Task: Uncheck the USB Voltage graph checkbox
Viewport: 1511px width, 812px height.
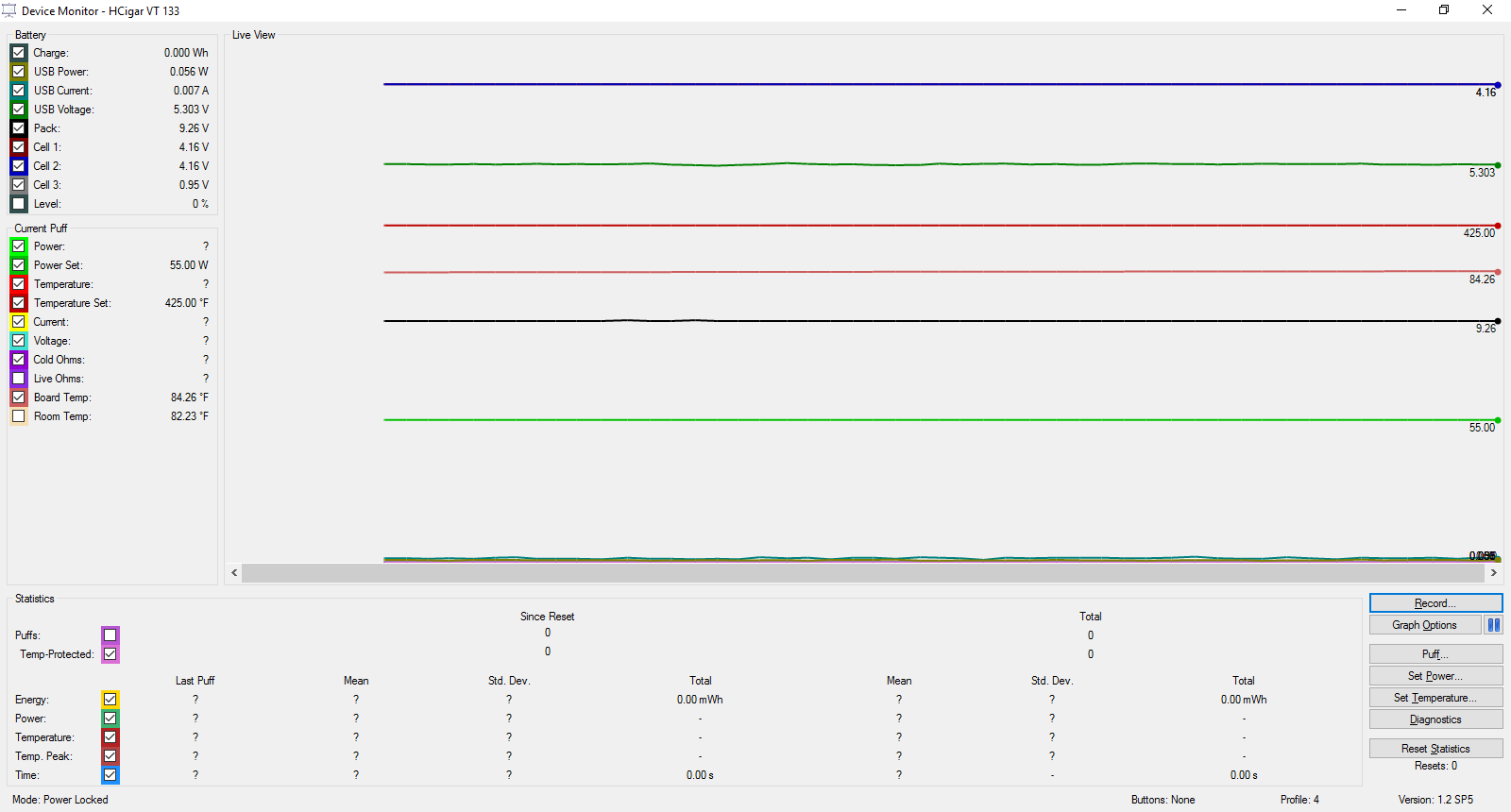Action: point(19,110)
